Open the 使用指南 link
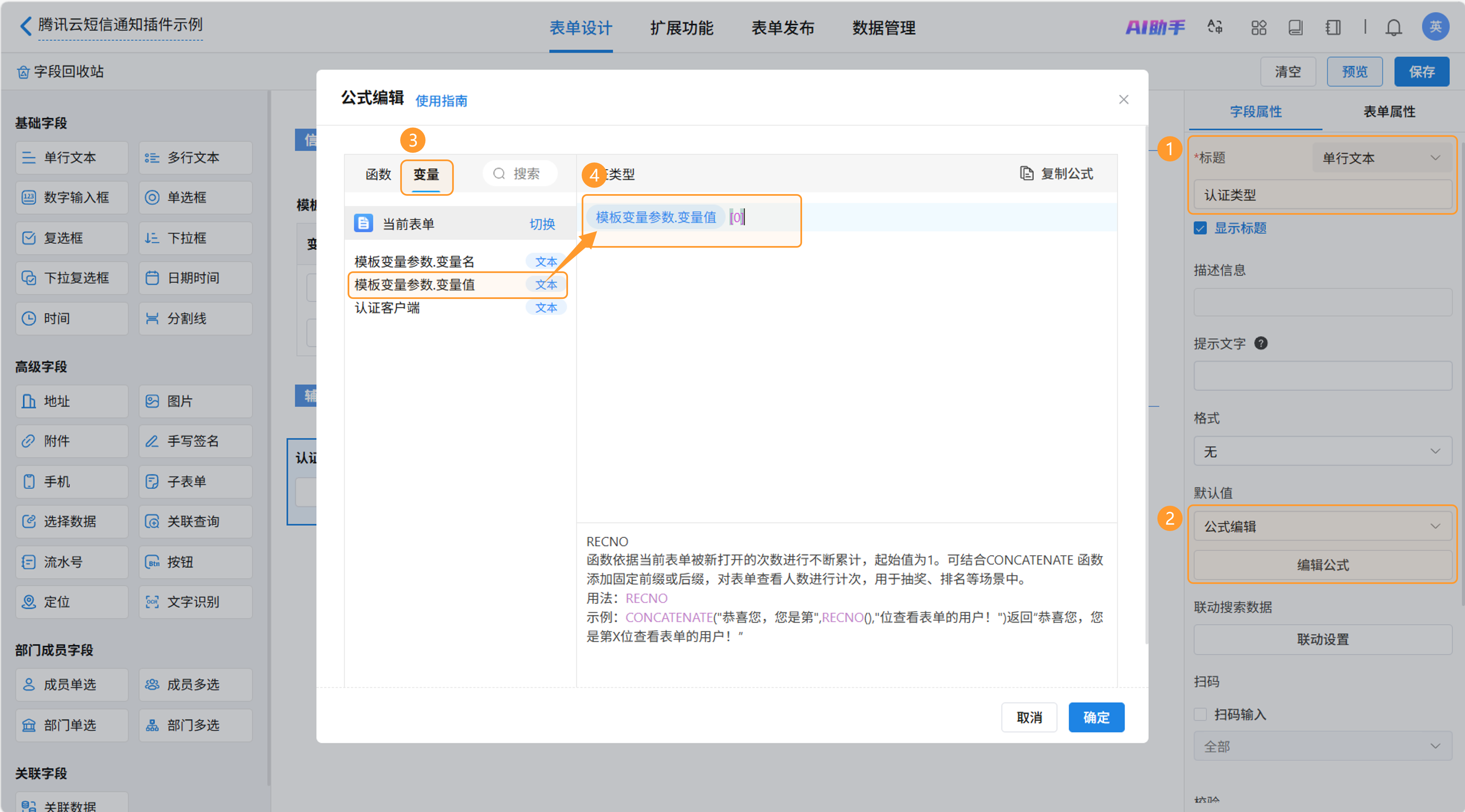 [441, 101]
